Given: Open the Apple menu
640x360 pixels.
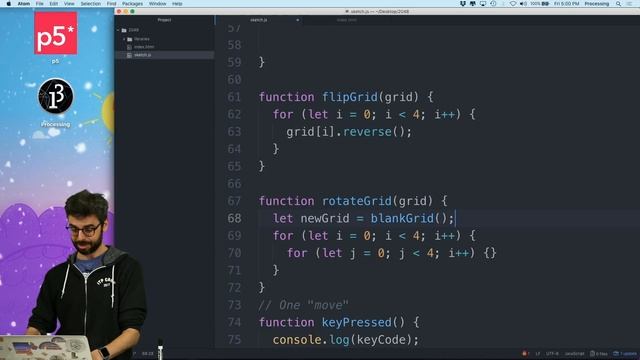Looking at the screenshot, I should (9, 4).
